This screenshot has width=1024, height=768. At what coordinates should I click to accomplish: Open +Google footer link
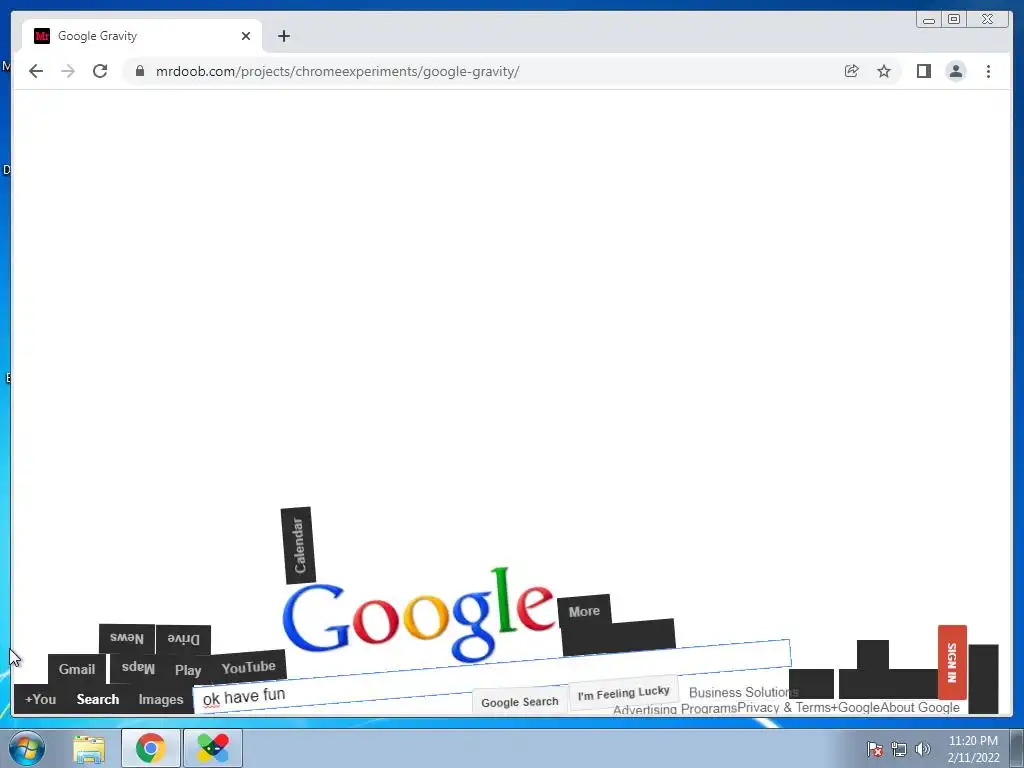[856, 708]
